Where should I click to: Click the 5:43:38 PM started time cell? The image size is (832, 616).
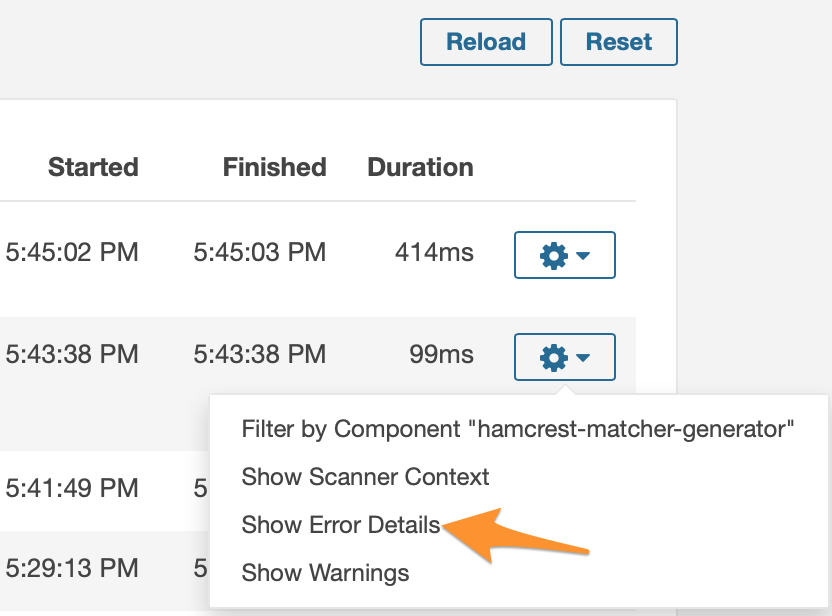72,353
